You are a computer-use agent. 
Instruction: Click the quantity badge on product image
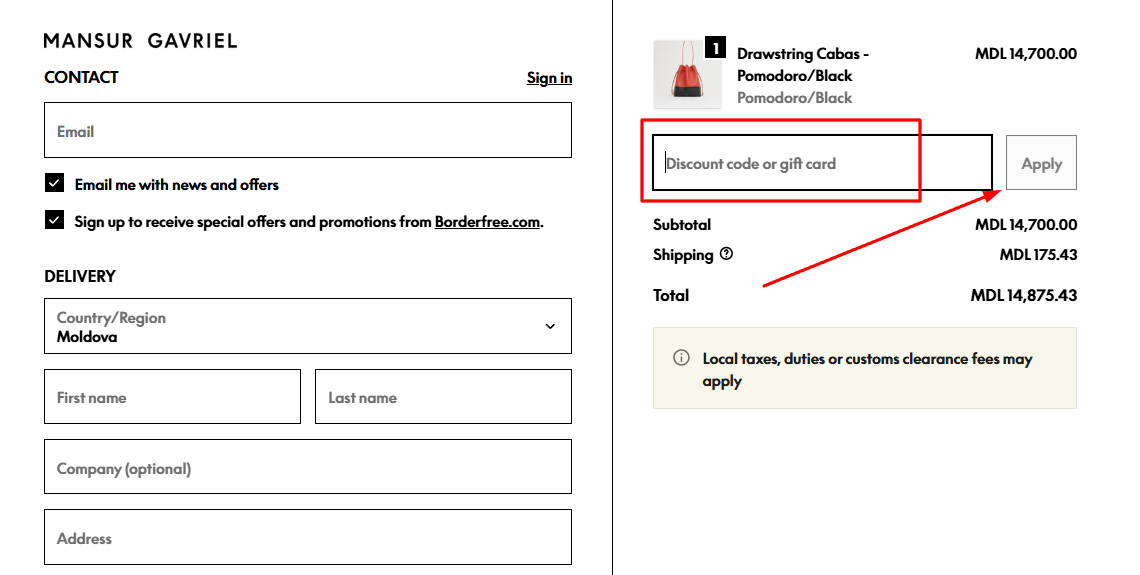pos(715,47)
